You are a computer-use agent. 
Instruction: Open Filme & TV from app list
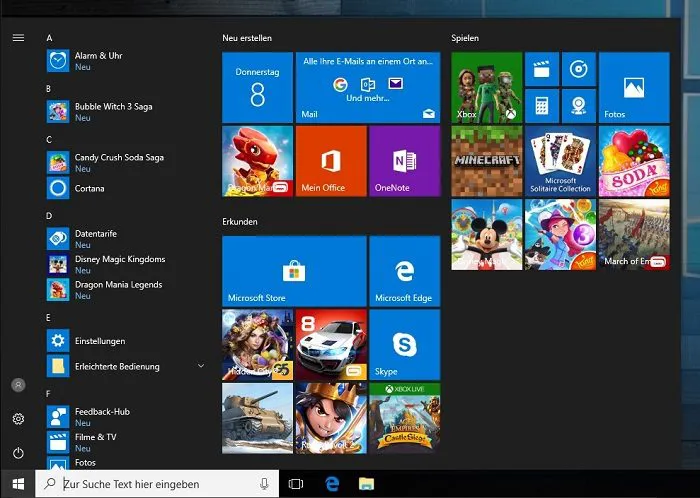[x=125, y=442]
